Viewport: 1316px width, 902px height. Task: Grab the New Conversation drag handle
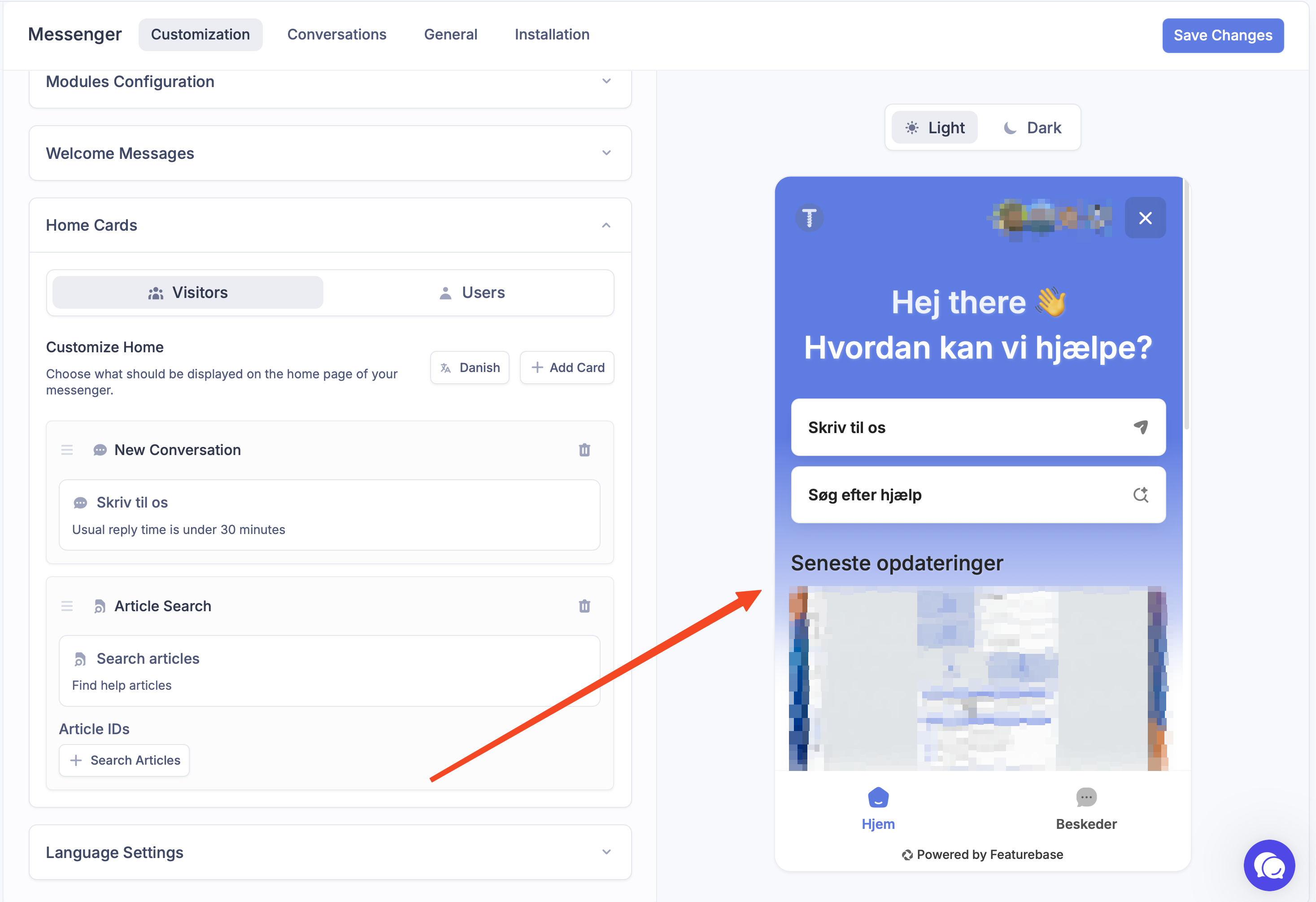tap(67, 450)
